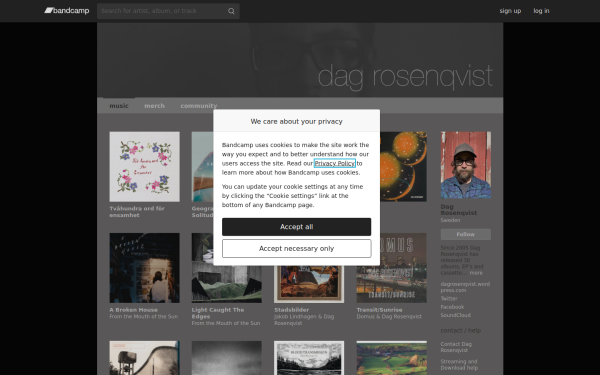The width and height of the screenshot is (600, 375).
Task: Open the green landscape album cover in the bottom row
Action: coord(391,358)
